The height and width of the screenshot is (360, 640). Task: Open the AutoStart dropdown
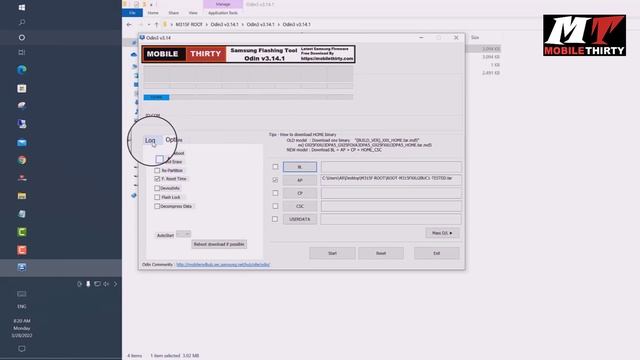(184, 234)
